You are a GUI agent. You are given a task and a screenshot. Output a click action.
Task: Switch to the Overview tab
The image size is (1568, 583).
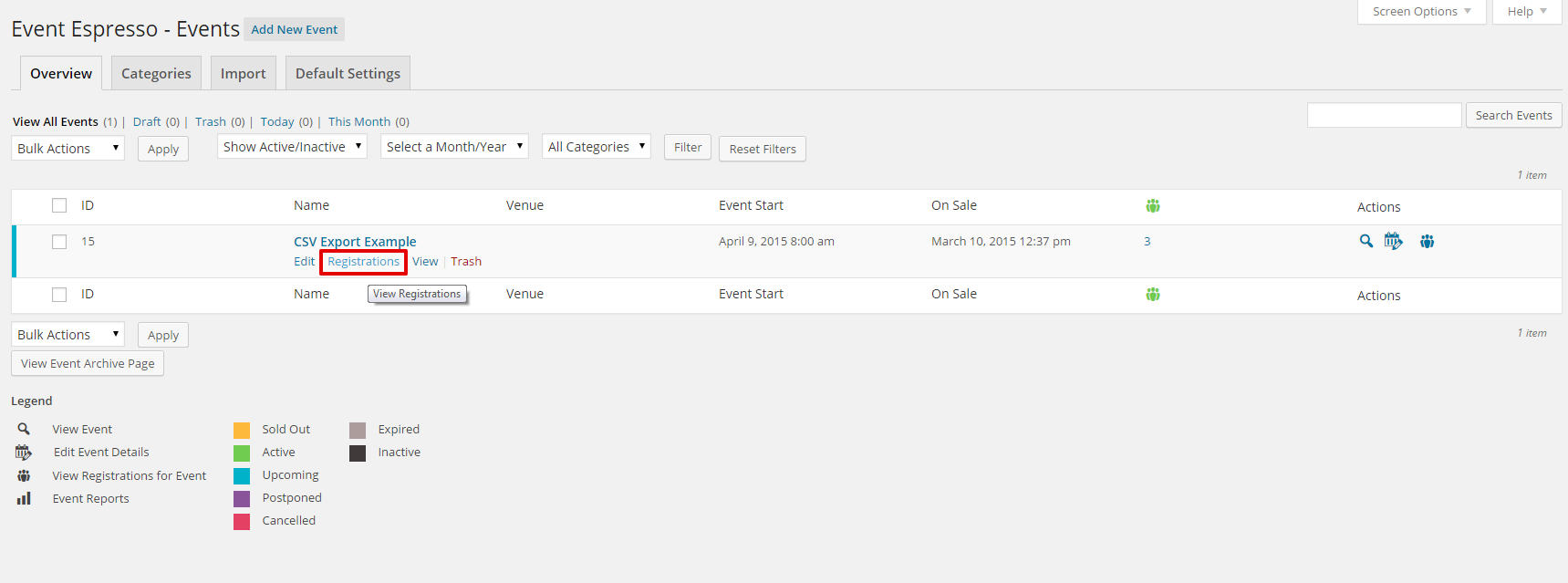pos(61,73)
